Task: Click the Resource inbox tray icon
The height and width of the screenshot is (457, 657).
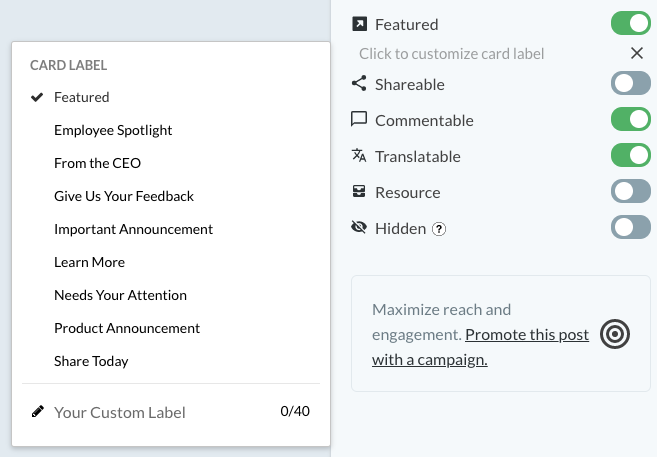Action: click(359, 192)
